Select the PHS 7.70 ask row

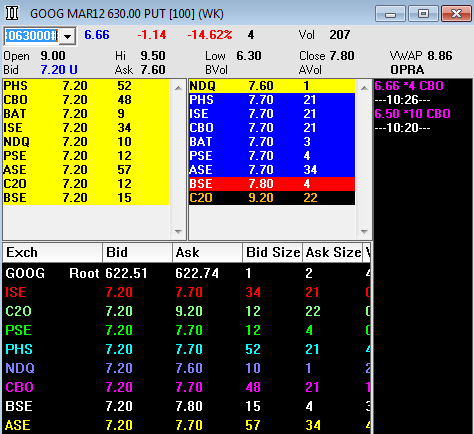[x=272, y=100]
